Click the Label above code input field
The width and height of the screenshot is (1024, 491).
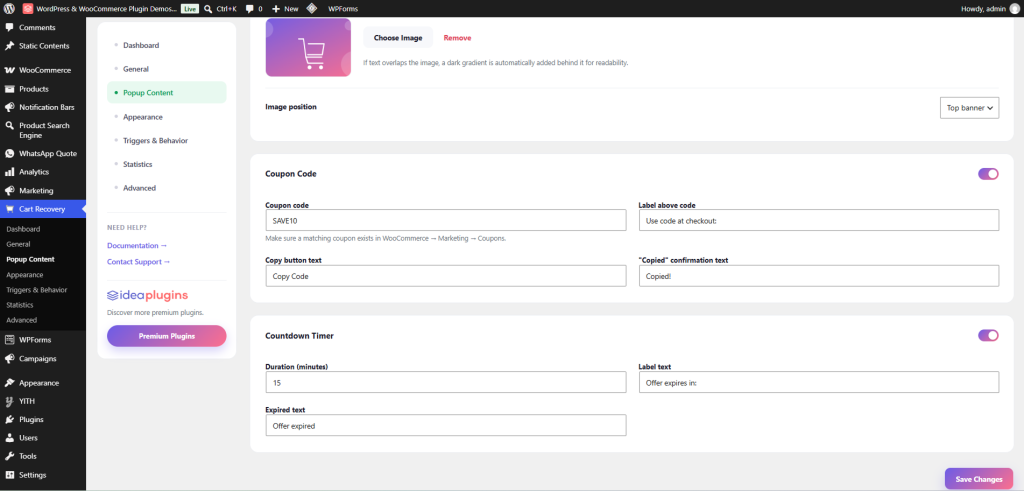pos(819,220)
